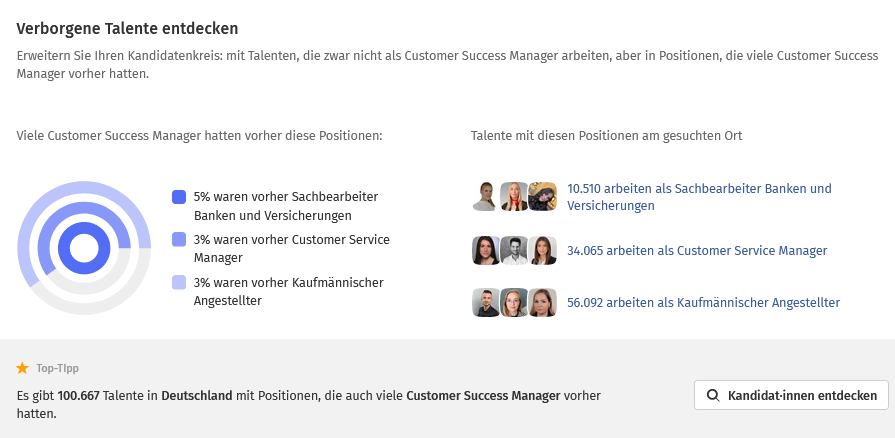
Task: Select the middle blue chart ring arc
Action: pos(84,208)
